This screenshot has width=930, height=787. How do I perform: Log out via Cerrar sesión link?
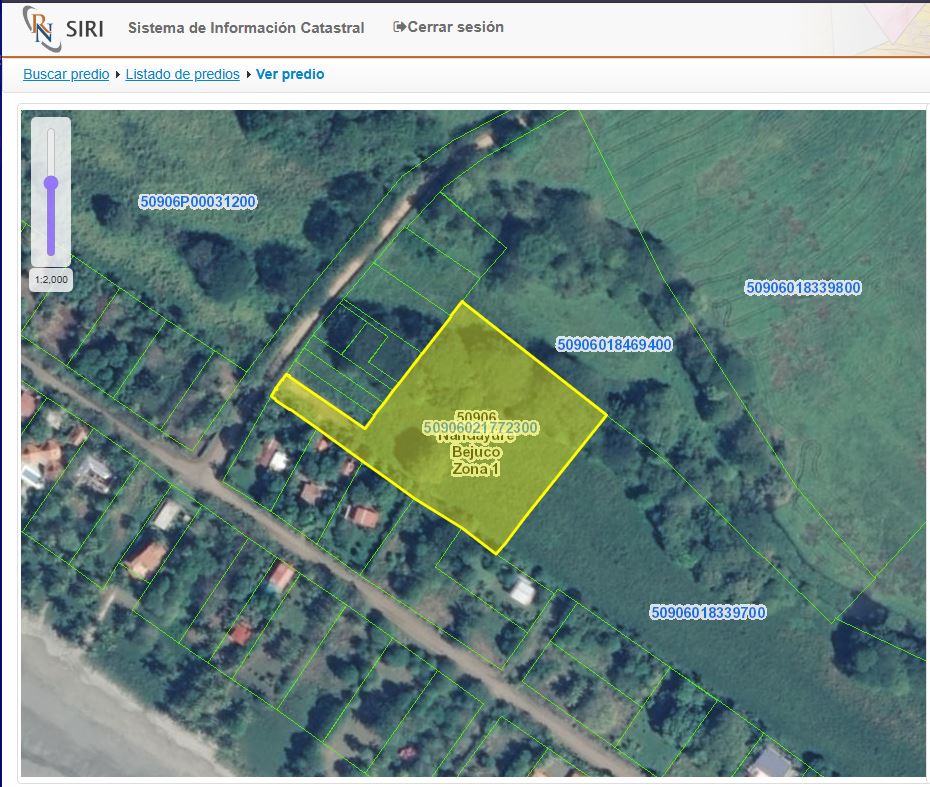(455, 27)
